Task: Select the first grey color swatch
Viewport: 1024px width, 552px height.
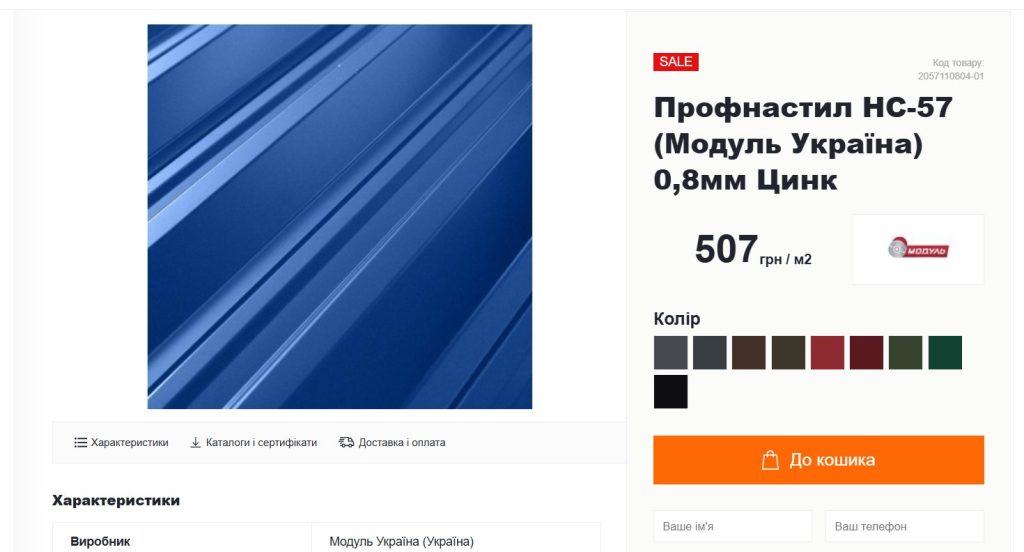Action: coord(671,353)
